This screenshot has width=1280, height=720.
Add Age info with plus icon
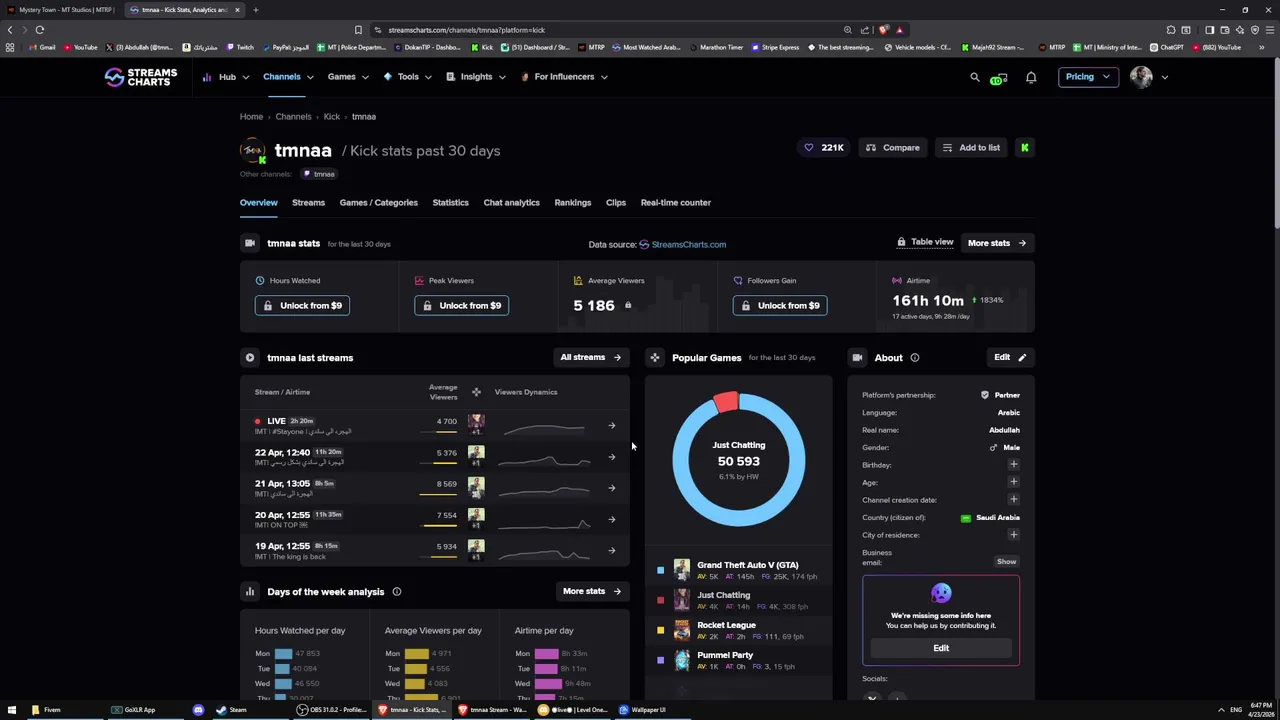[x=1014, y=482]
